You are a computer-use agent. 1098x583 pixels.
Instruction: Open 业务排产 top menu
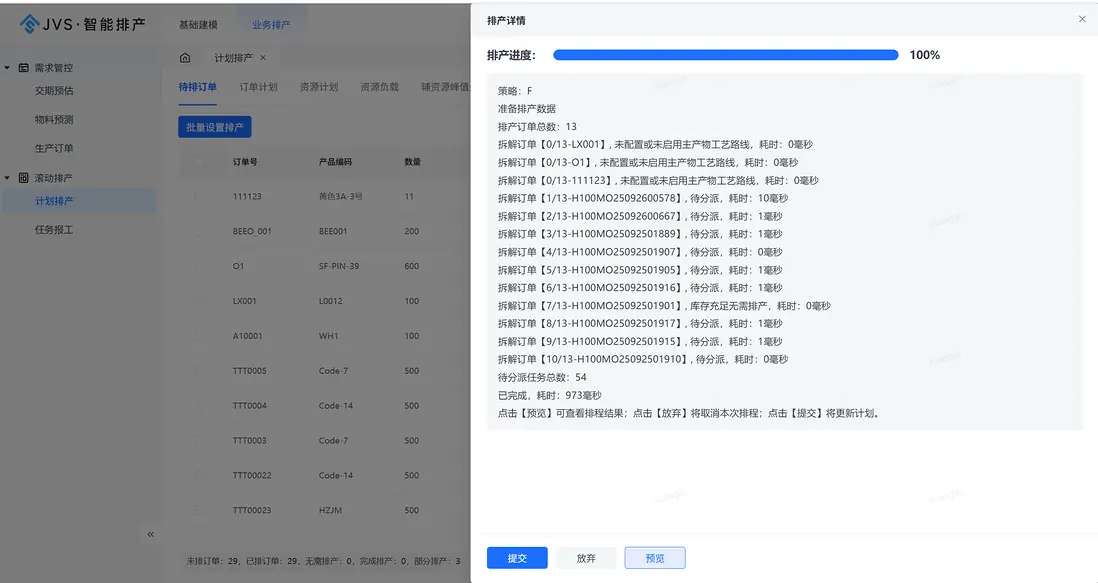point(271,24)
